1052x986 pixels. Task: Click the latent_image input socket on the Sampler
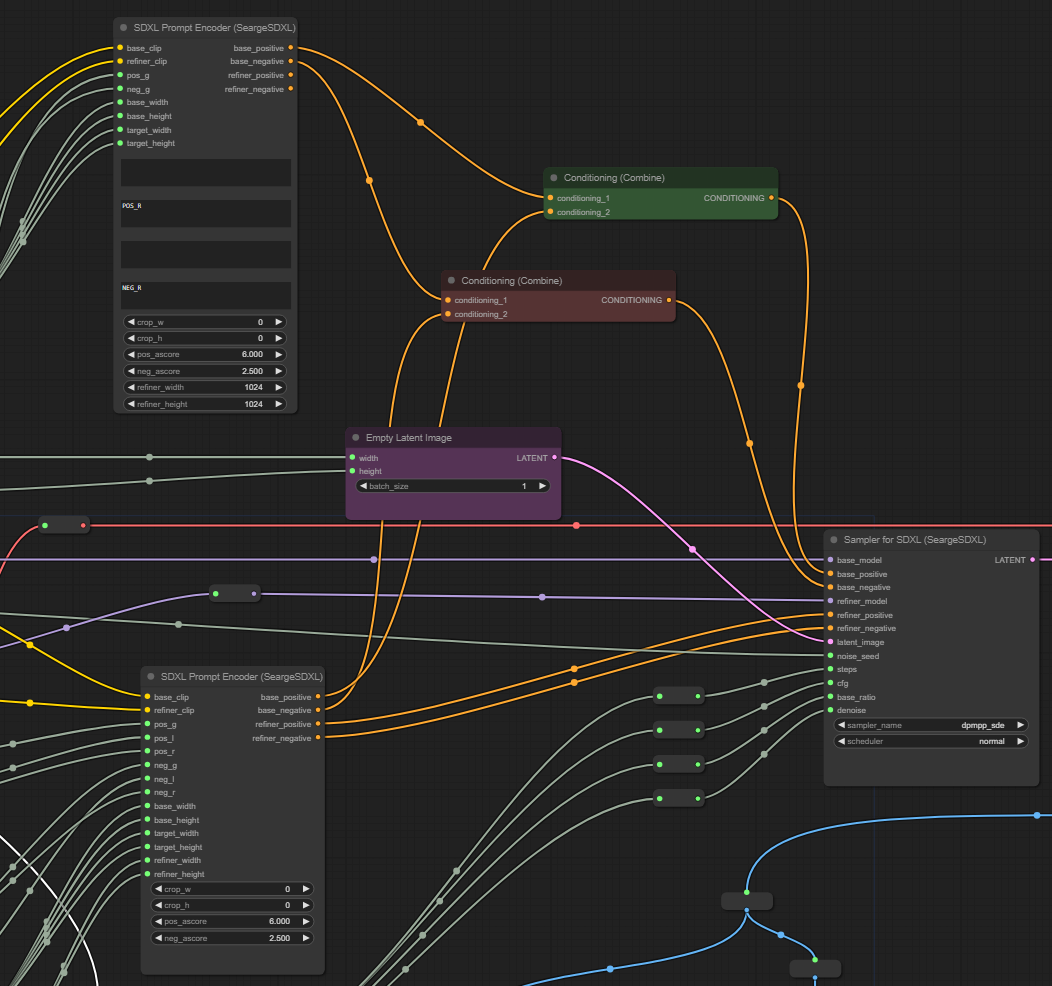click(830, 642)
